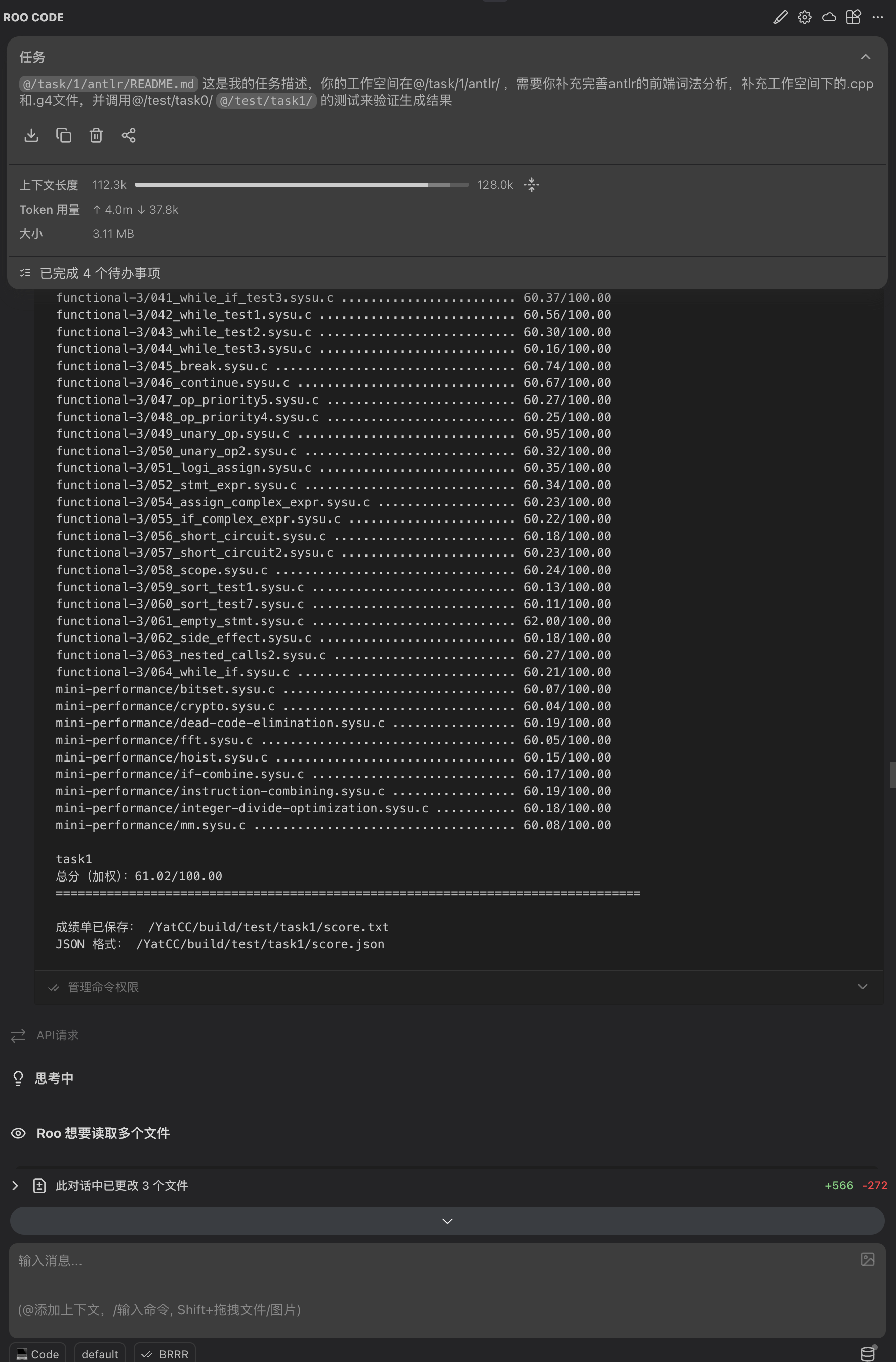
Task: Delete the task using trash icon
Action: tap(96, 135)
